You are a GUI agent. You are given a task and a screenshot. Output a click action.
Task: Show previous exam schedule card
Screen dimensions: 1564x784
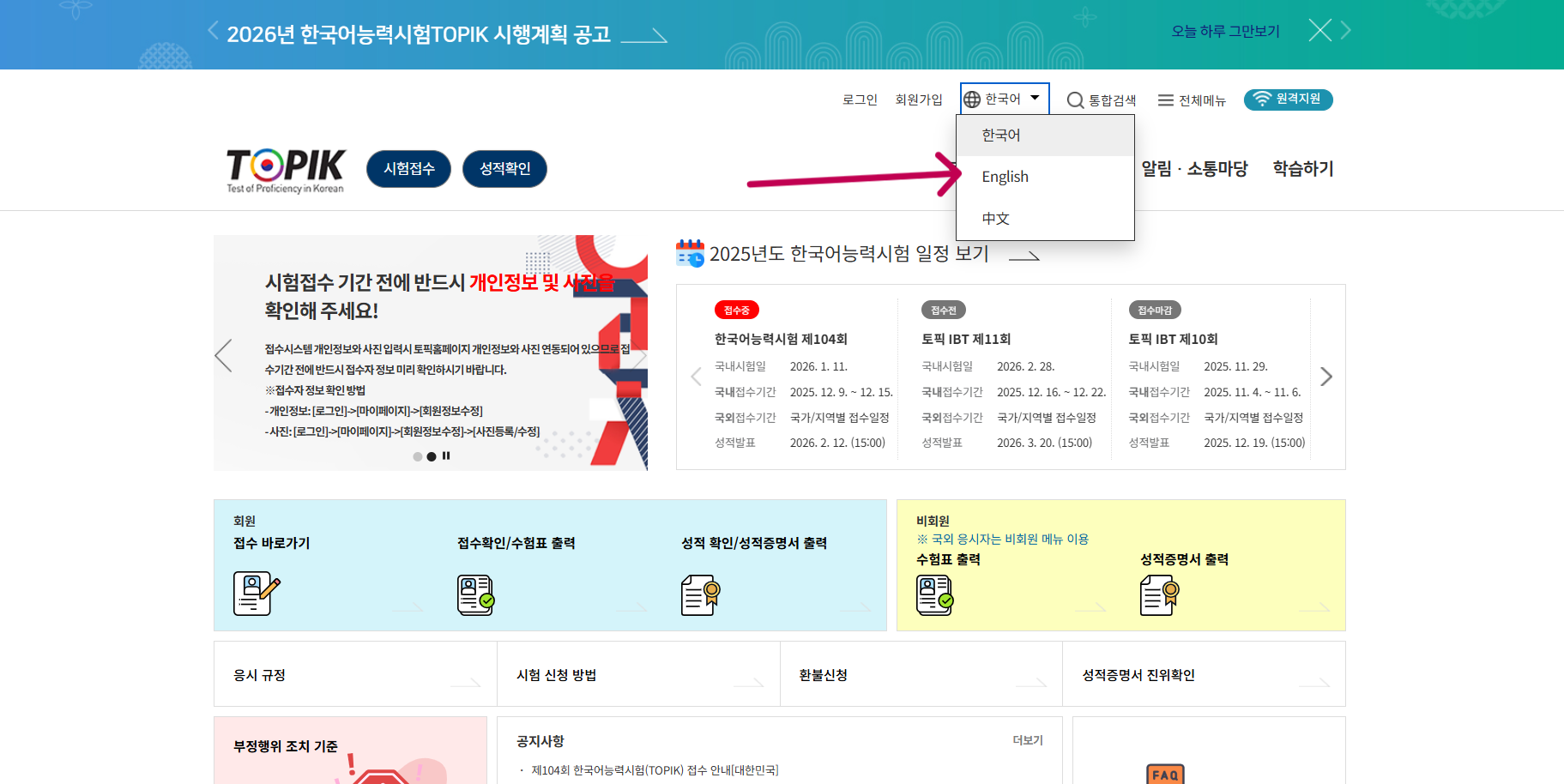696,377
